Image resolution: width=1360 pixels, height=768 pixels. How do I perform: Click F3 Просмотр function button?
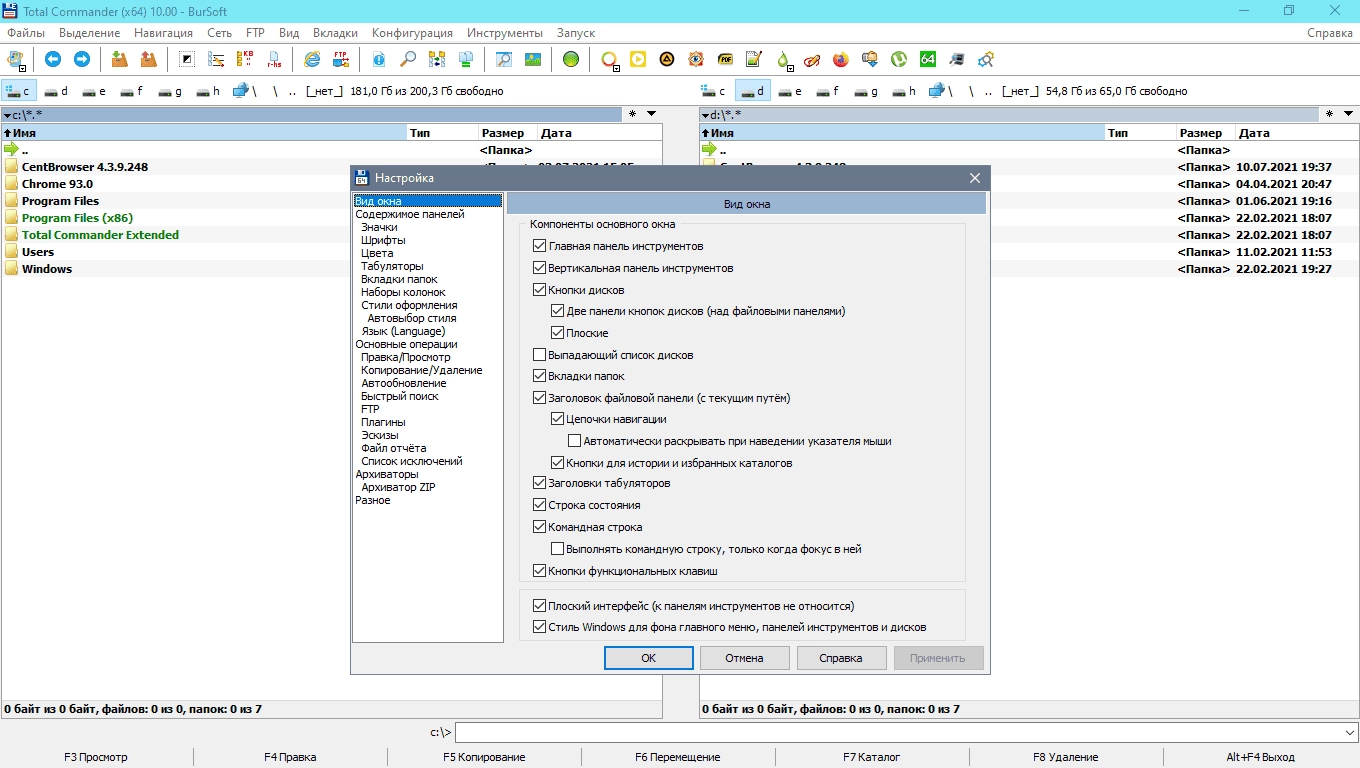pyautogui.click(x=96, y=757)
